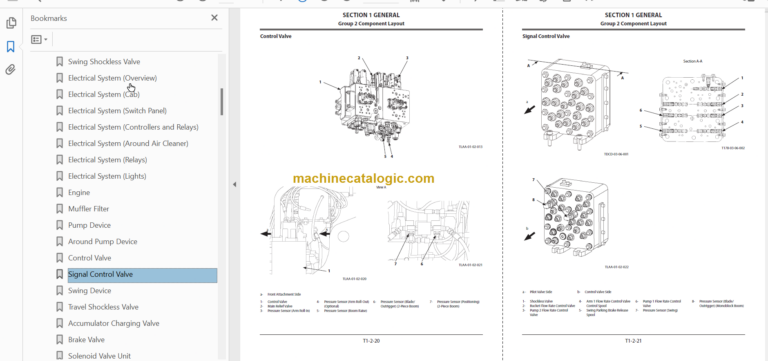Open the Engine bookmark
The width and height of the screenshot is (768, 361).
pyautogui.click(x=79, y=193)
